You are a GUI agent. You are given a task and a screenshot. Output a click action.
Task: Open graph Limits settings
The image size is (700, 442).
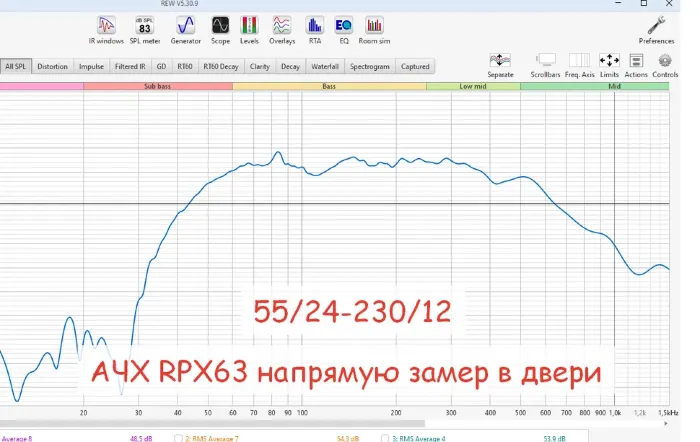[609, 66]
